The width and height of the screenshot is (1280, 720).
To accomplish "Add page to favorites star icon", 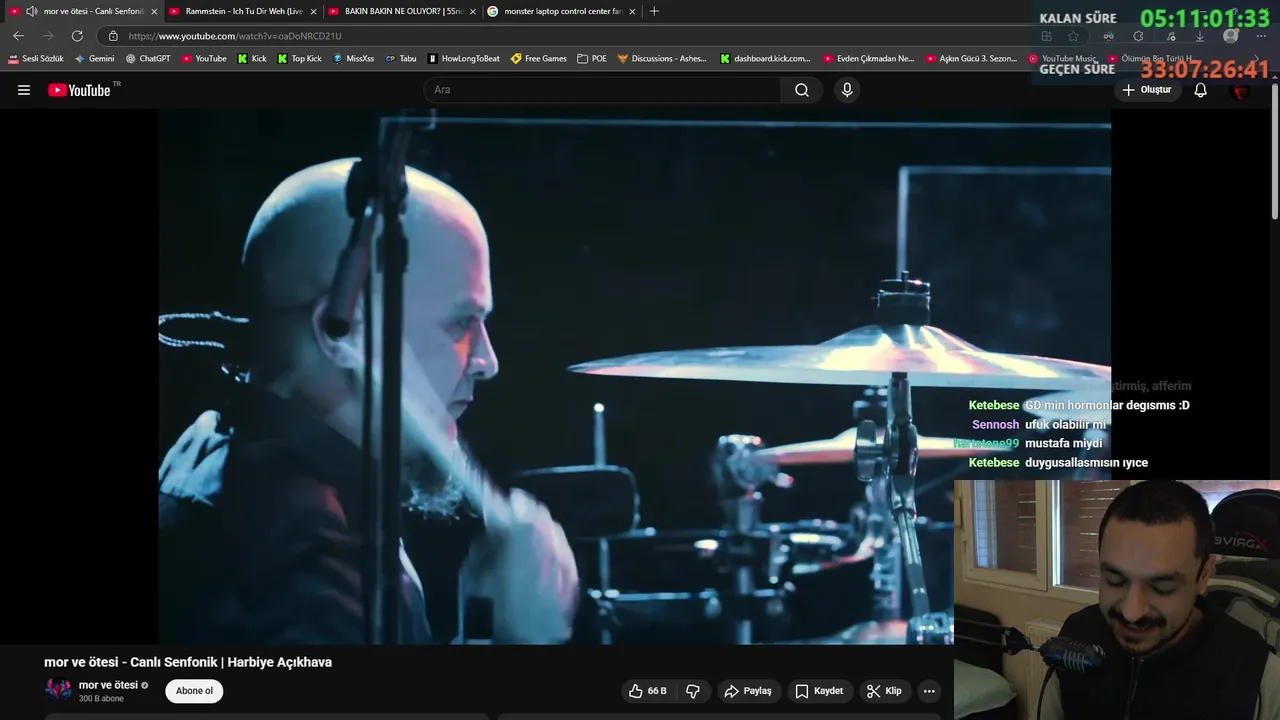I will pyautogui.click(x=1073, y=36).
